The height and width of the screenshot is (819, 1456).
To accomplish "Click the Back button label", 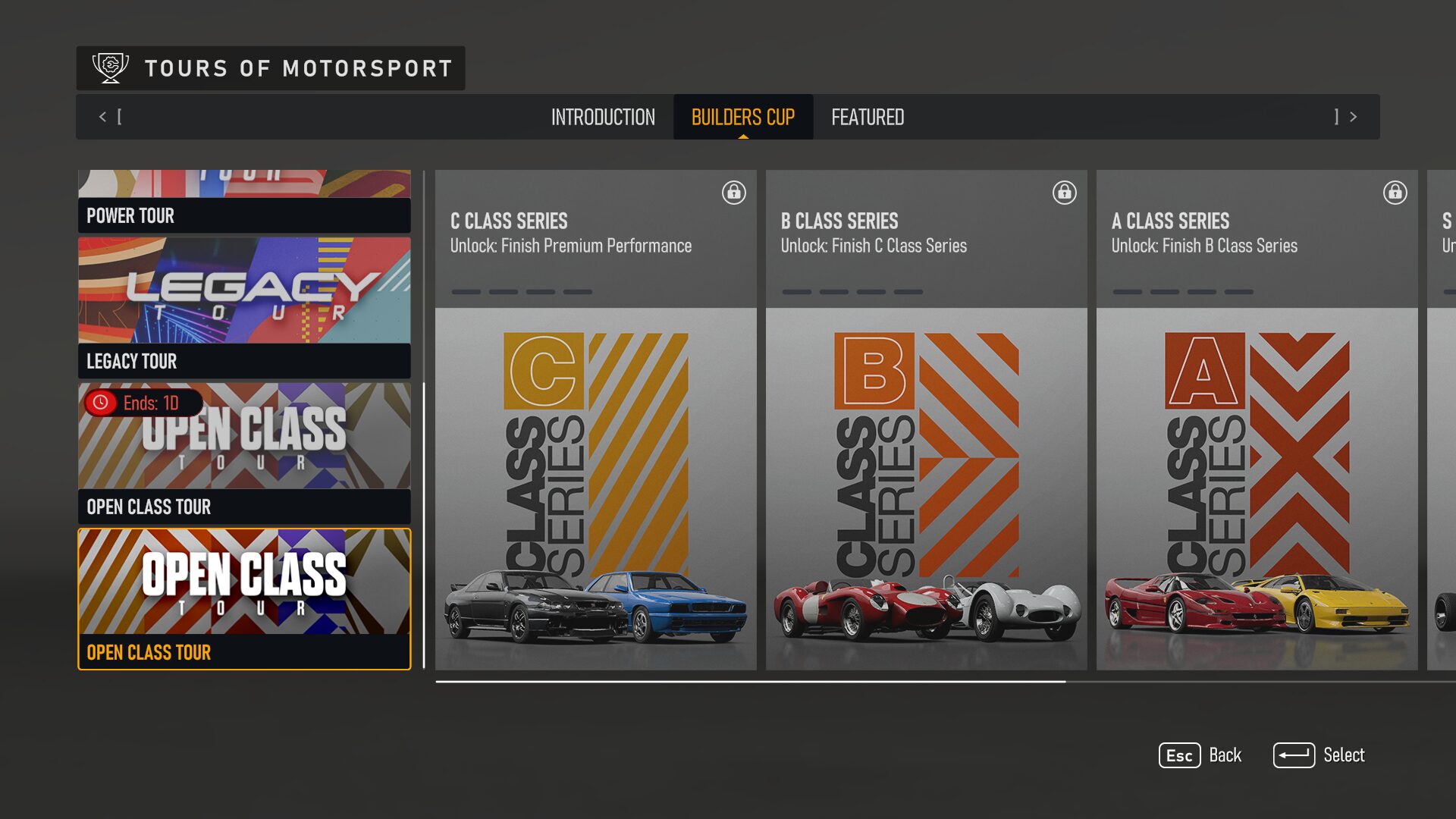I will [1225, 755].
